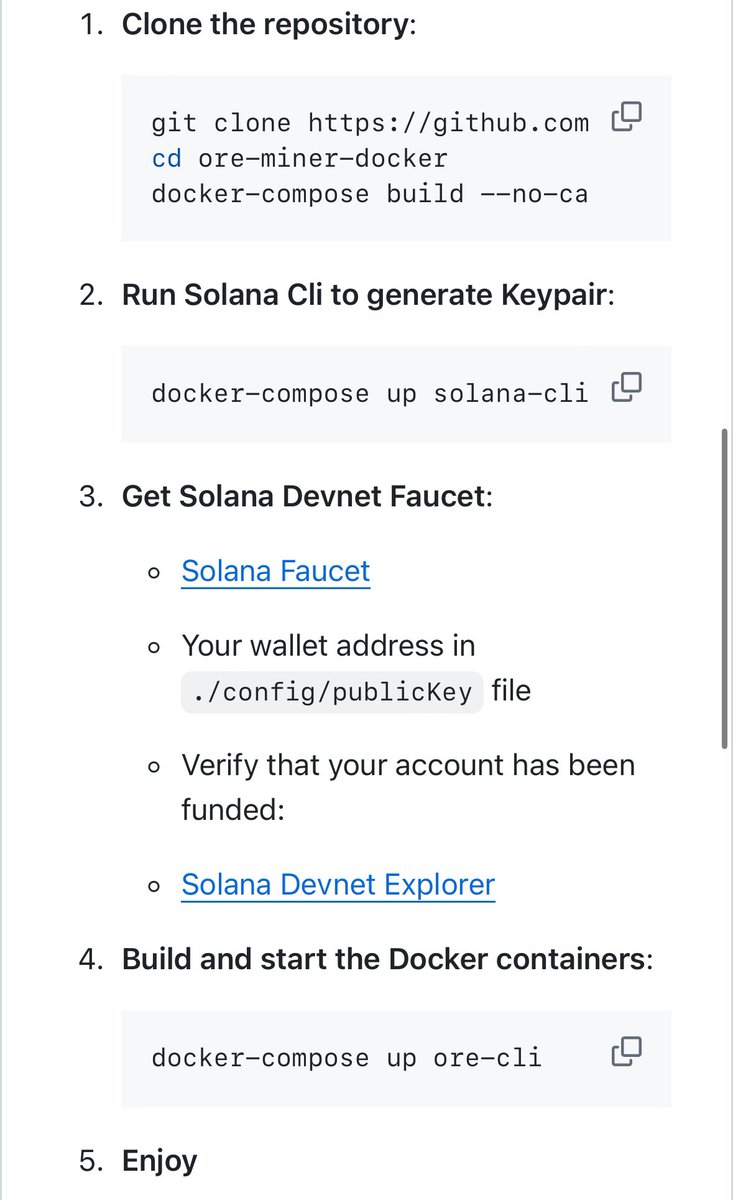Image resolution: width=733 pixels, height=1200 pixels.
Task: Click the ore-miner-docker directory name
Action: [323, 159]
